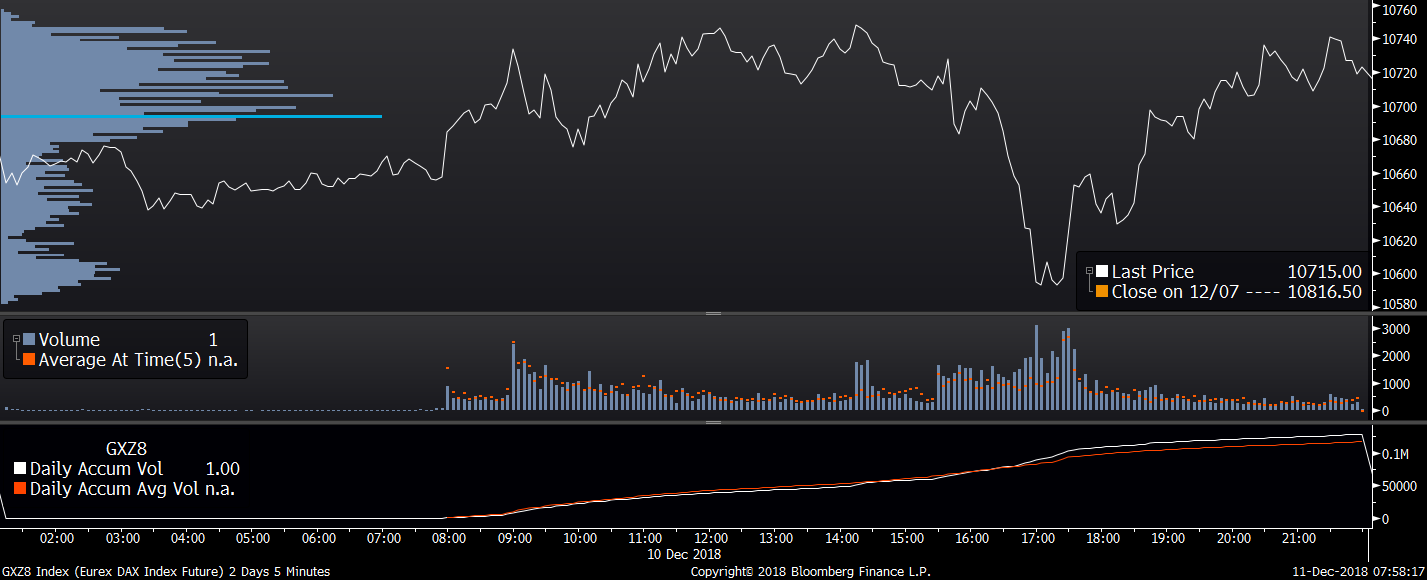
Task: Click the 10640 price axis label
Action: 1398,208
